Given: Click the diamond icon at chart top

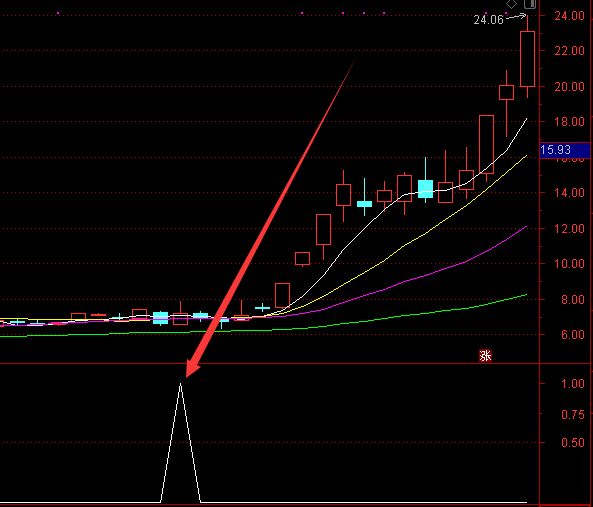Looking at the screenshot, I should tap(511, 4).
